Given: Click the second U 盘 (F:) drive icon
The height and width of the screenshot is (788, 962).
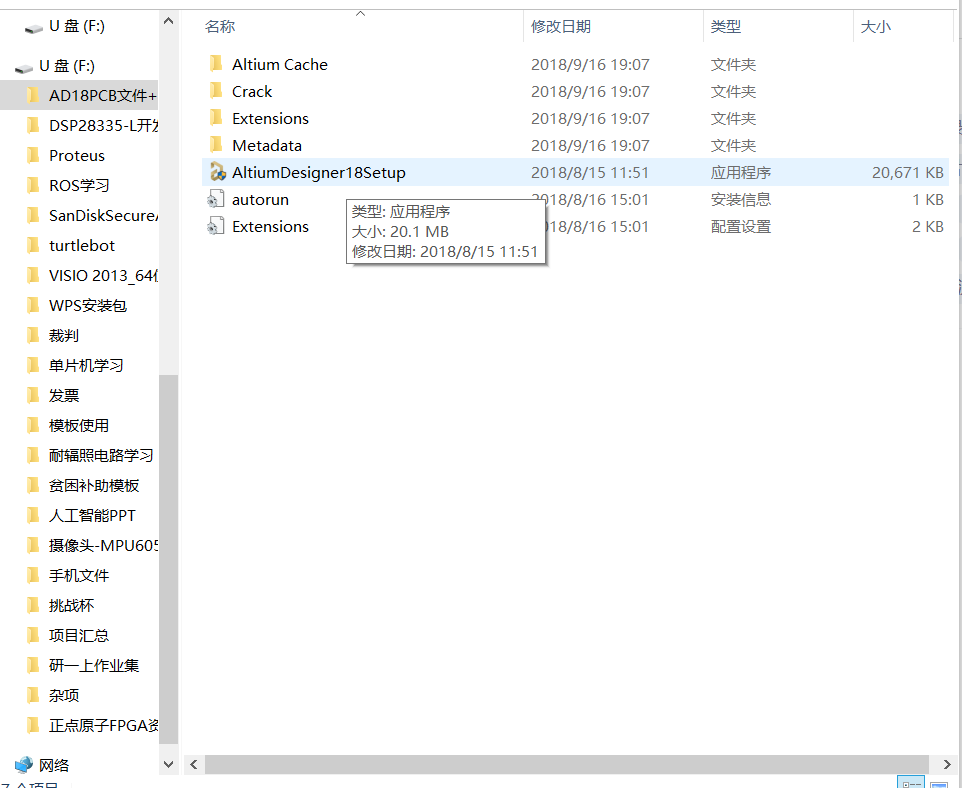Looking at the screenshot, I should (24, 67).
